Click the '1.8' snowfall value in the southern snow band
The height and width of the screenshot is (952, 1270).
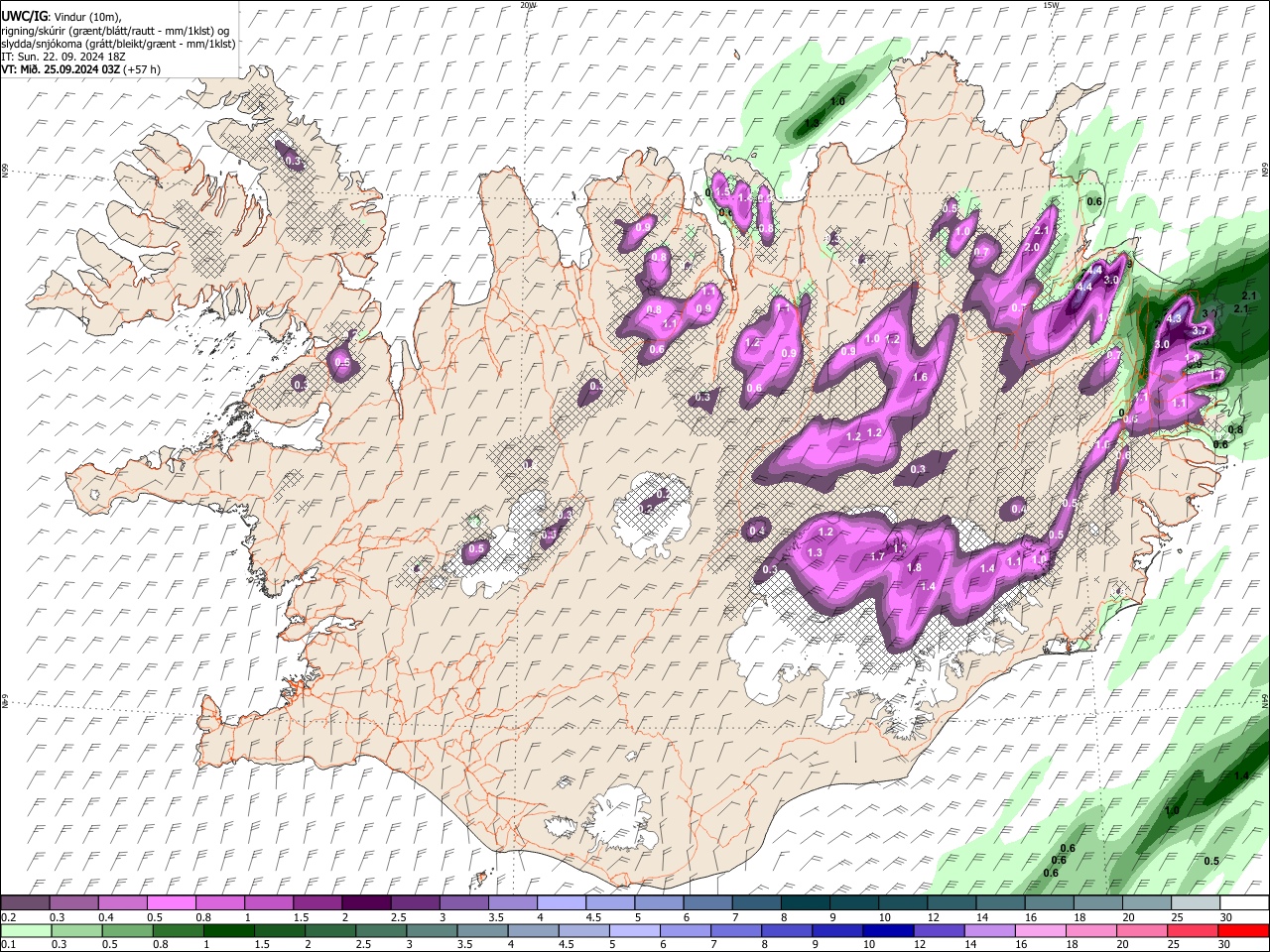(915, 567)
